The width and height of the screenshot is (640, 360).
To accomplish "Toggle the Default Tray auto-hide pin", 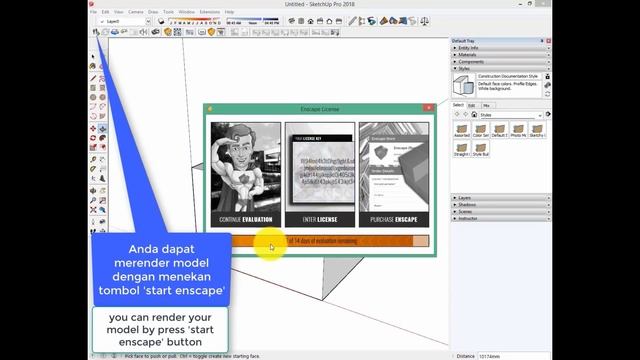I will (x=542, y=41).
